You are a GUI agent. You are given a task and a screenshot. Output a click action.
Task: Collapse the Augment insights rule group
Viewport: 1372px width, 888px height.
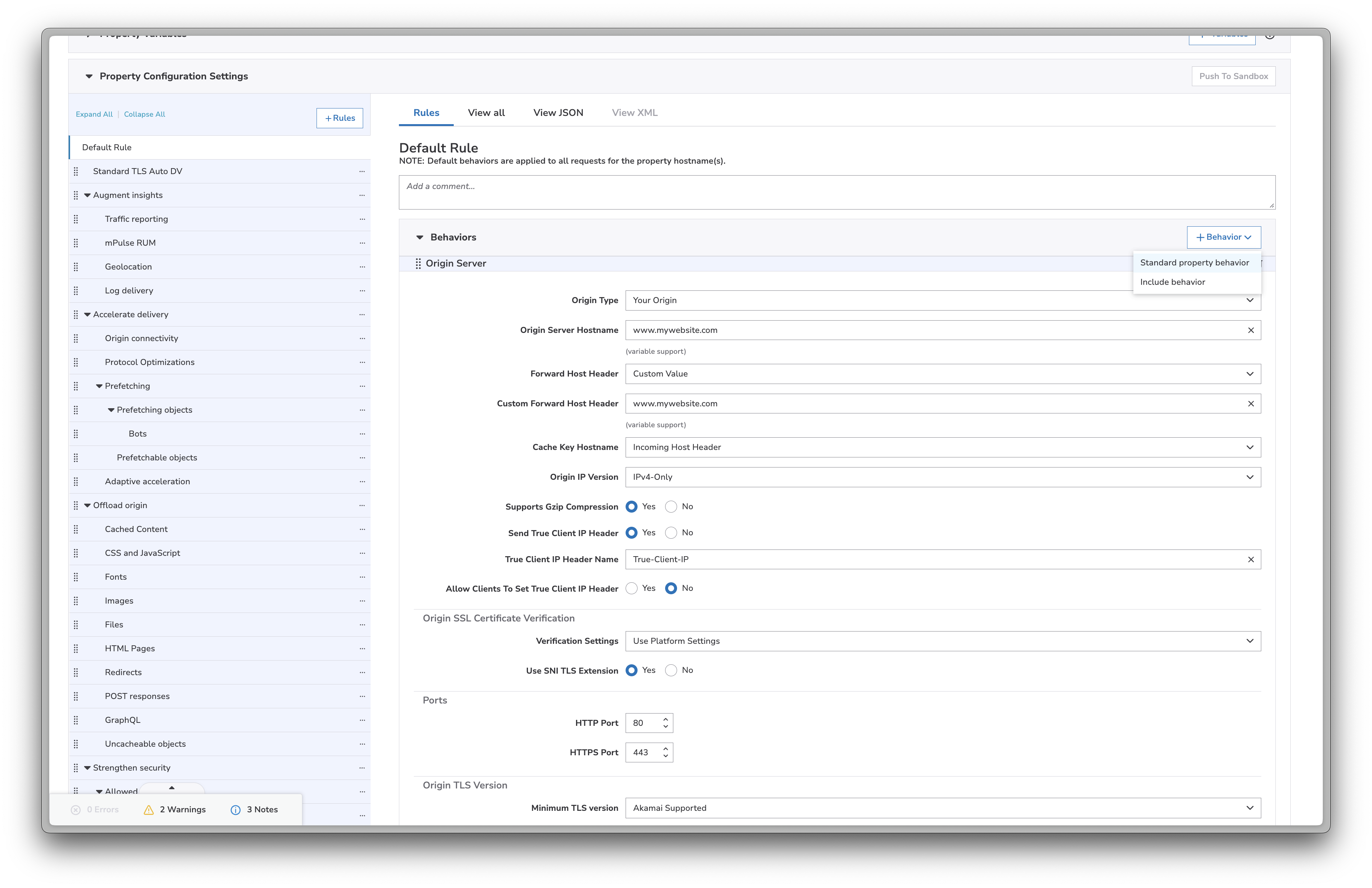point(88,195)
